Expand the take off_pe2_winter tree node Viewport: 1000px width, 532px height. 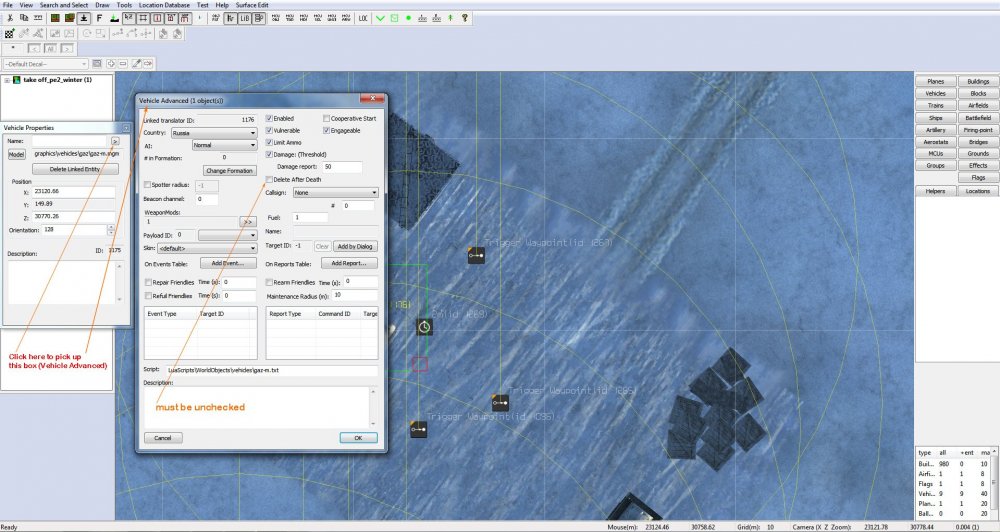tap(8, 80)
